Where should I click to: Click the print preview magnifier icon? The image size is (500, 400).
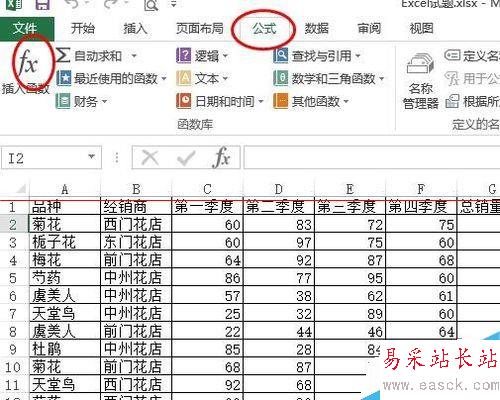click(x=151, y=5)
